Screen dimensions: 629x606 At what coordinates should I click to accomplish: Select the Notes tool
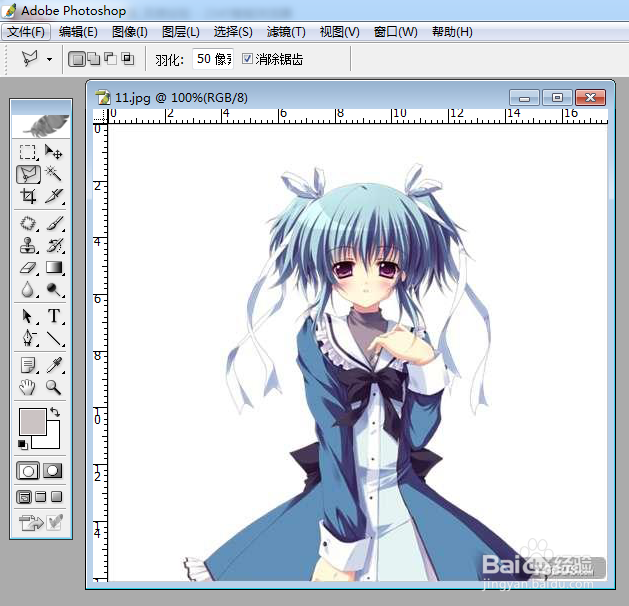point(28,365)
